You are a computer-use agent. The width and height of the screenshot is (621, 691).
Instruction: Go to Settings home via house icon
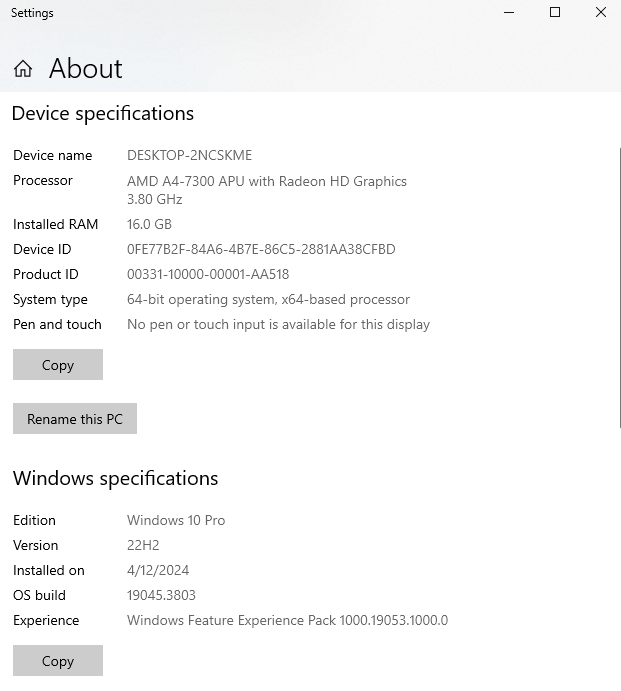coord(23,69)
